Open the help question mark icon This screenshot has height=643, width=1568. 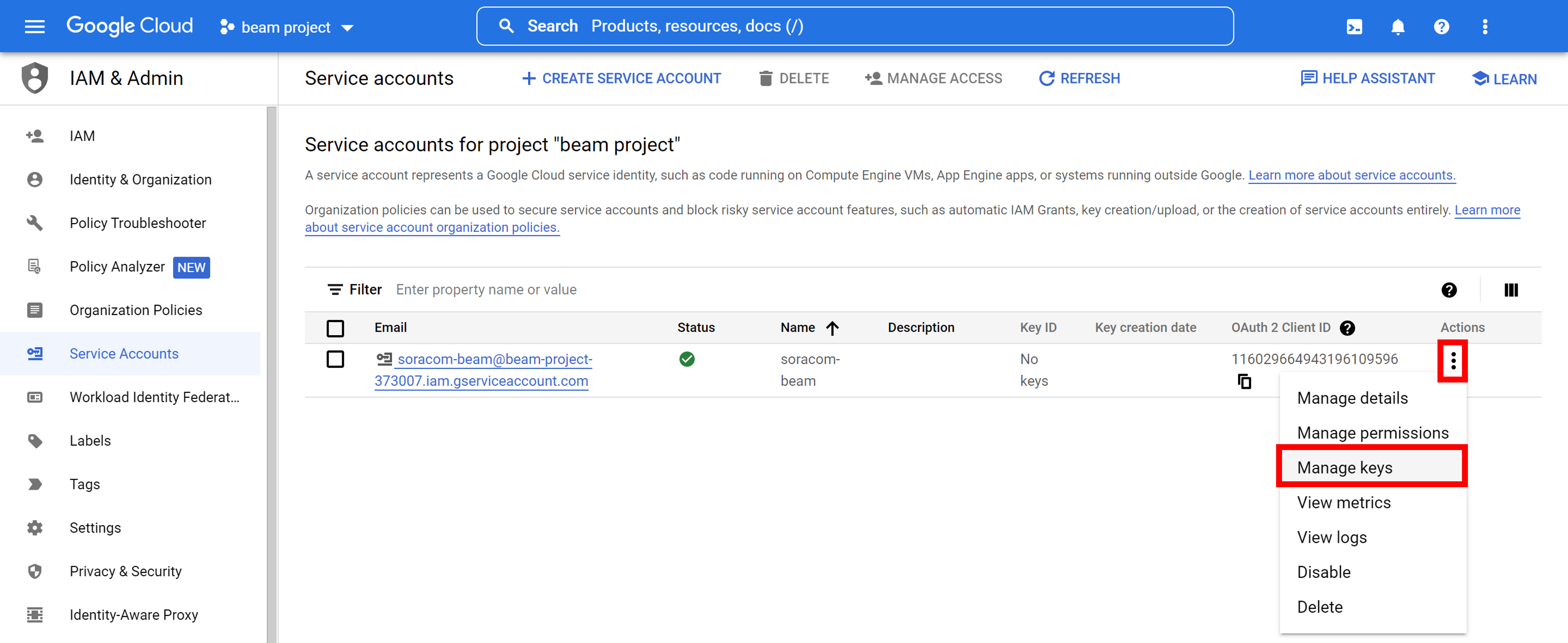[1441, 26]
